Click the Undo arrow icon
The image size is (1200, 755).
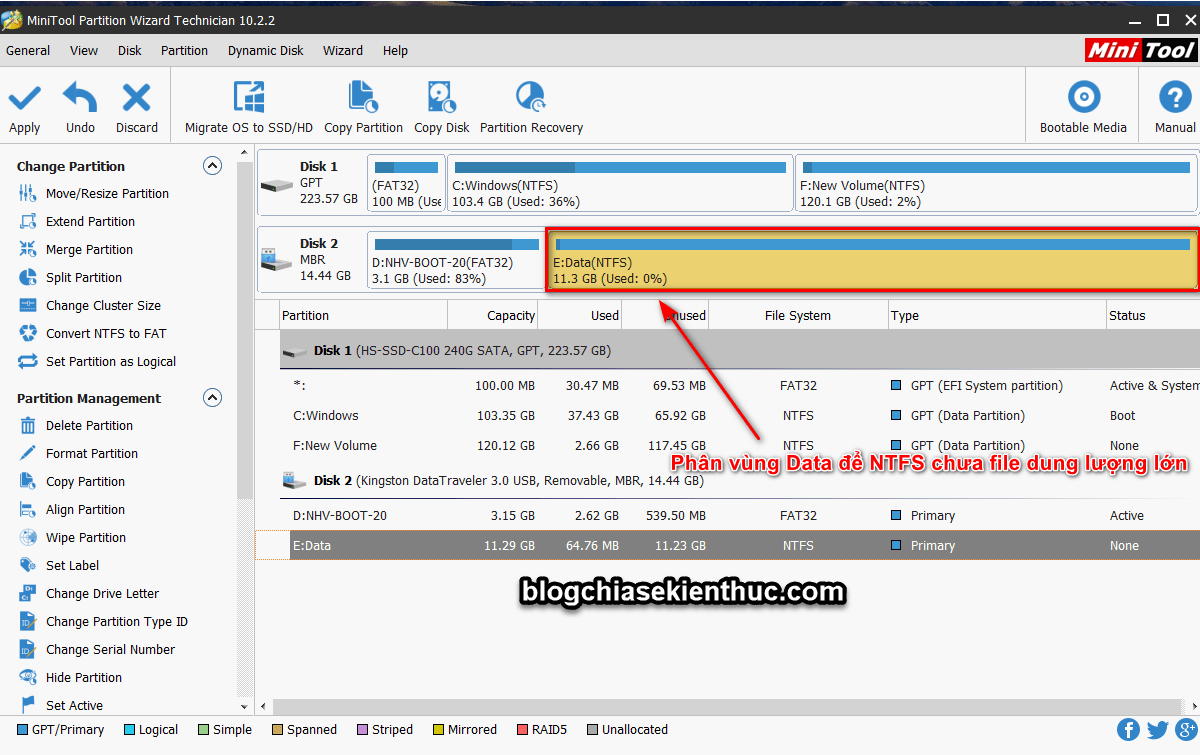point(80,98)
